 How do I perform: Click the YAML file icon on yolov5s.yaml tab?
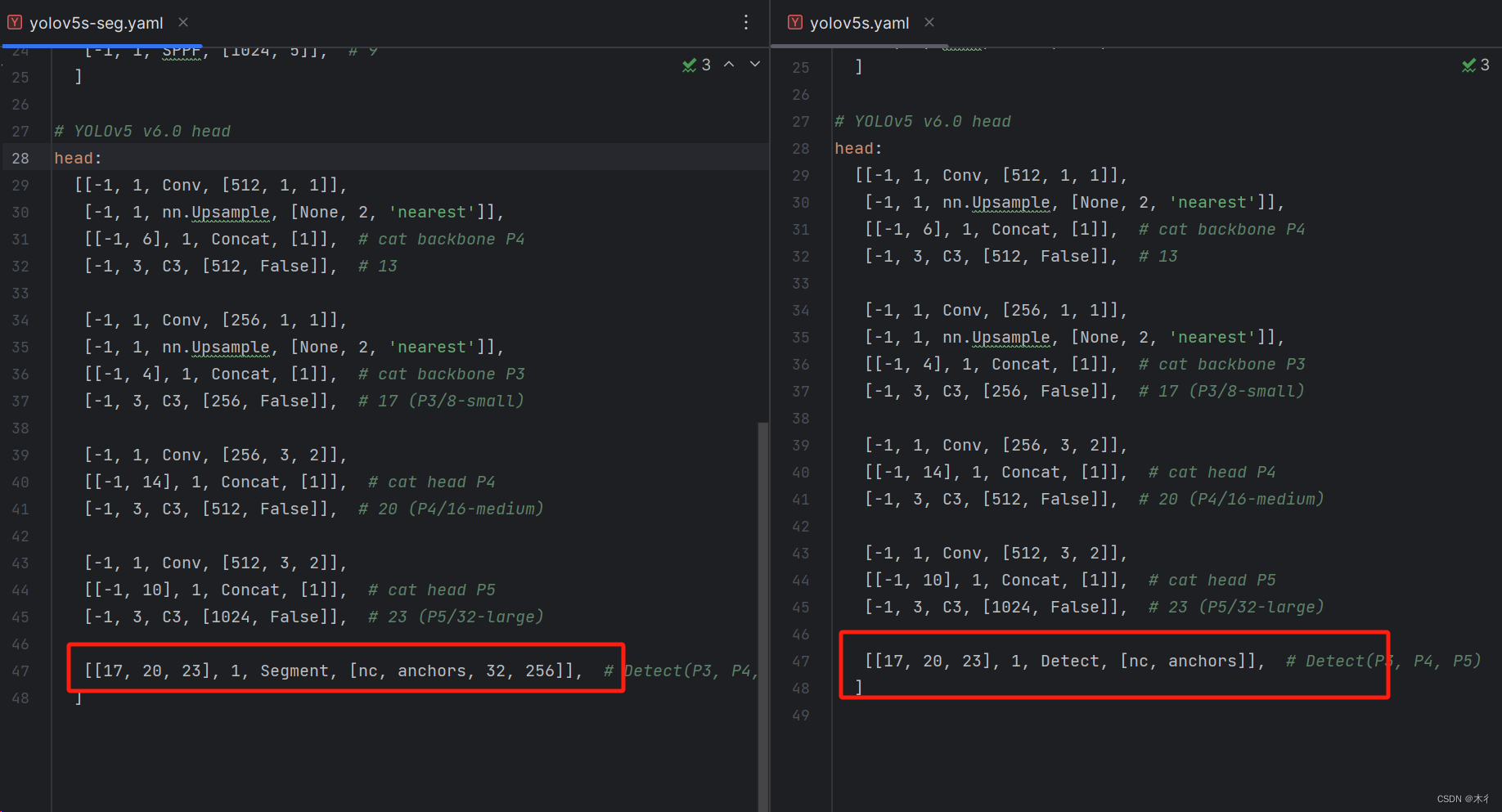point(794,22)
